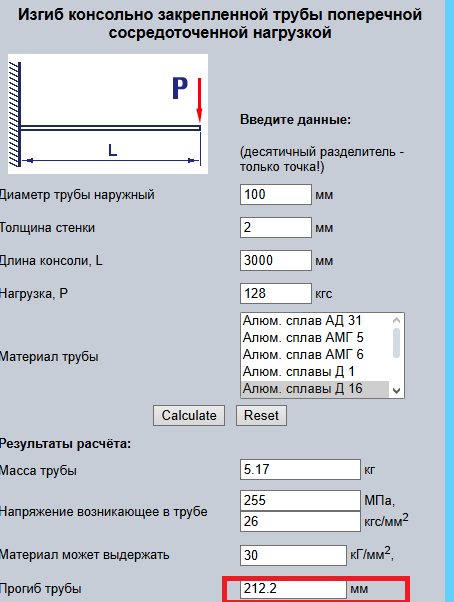
Task: Select Алюм. сплавы Д 16 option
Action: pyautogui.click(x=315, y=389)
